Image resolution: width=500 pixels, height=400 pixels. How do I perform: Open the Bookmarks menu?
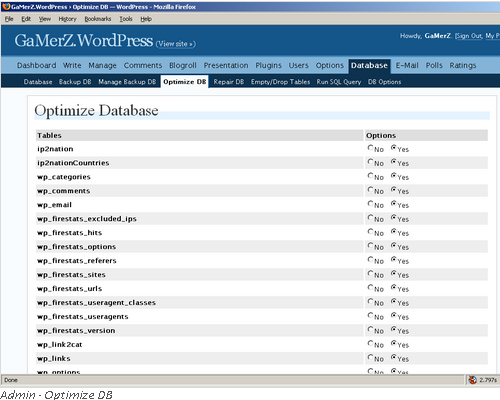[98, 19]
